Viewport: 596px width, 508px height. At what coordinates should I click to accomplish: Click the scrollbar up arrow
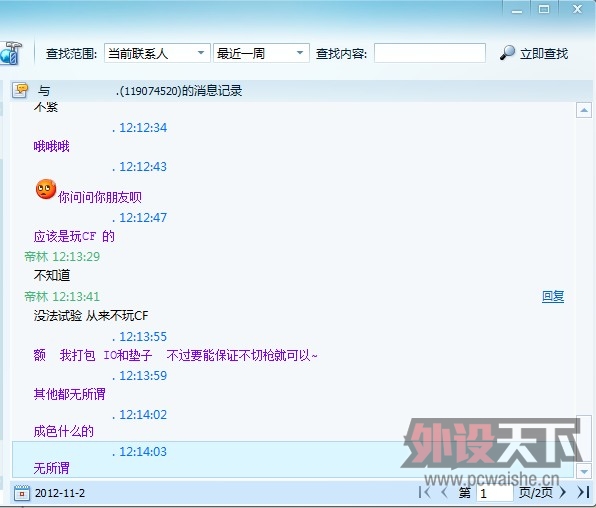[x=583, y=110]
